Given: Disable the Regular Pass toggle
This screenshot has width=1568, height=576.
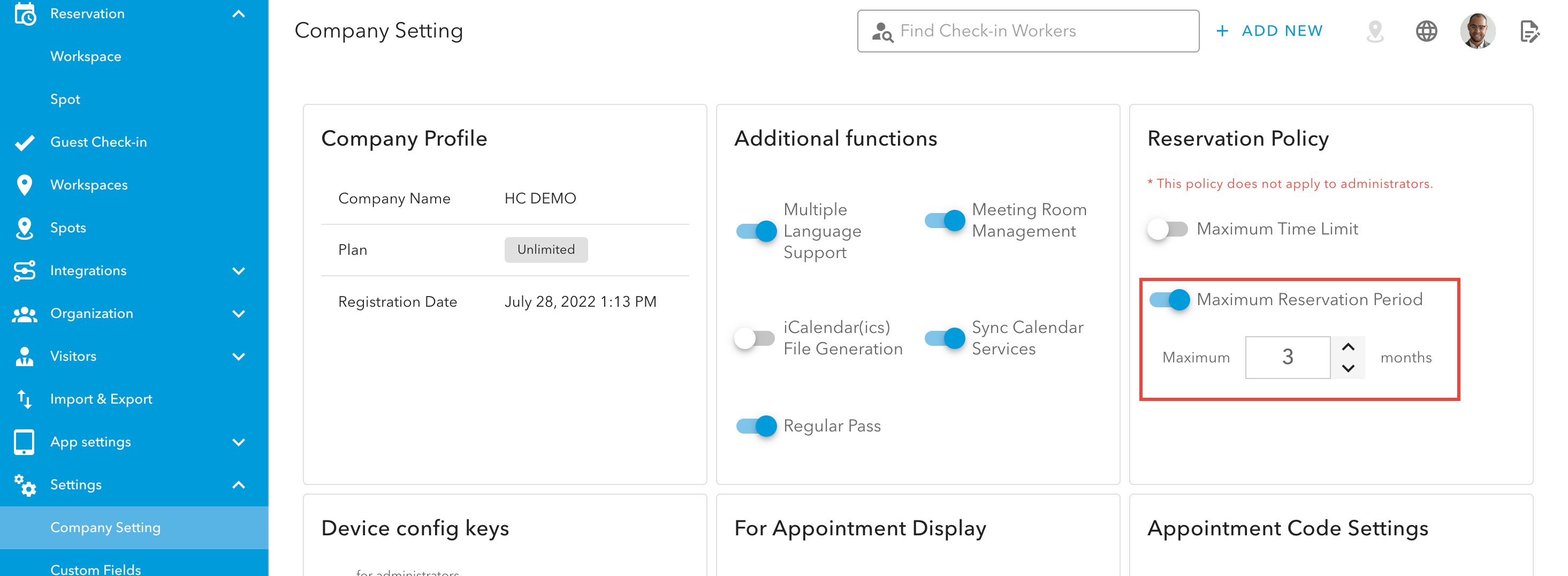Looking at the screenshot, I should [x=756, y=426].
